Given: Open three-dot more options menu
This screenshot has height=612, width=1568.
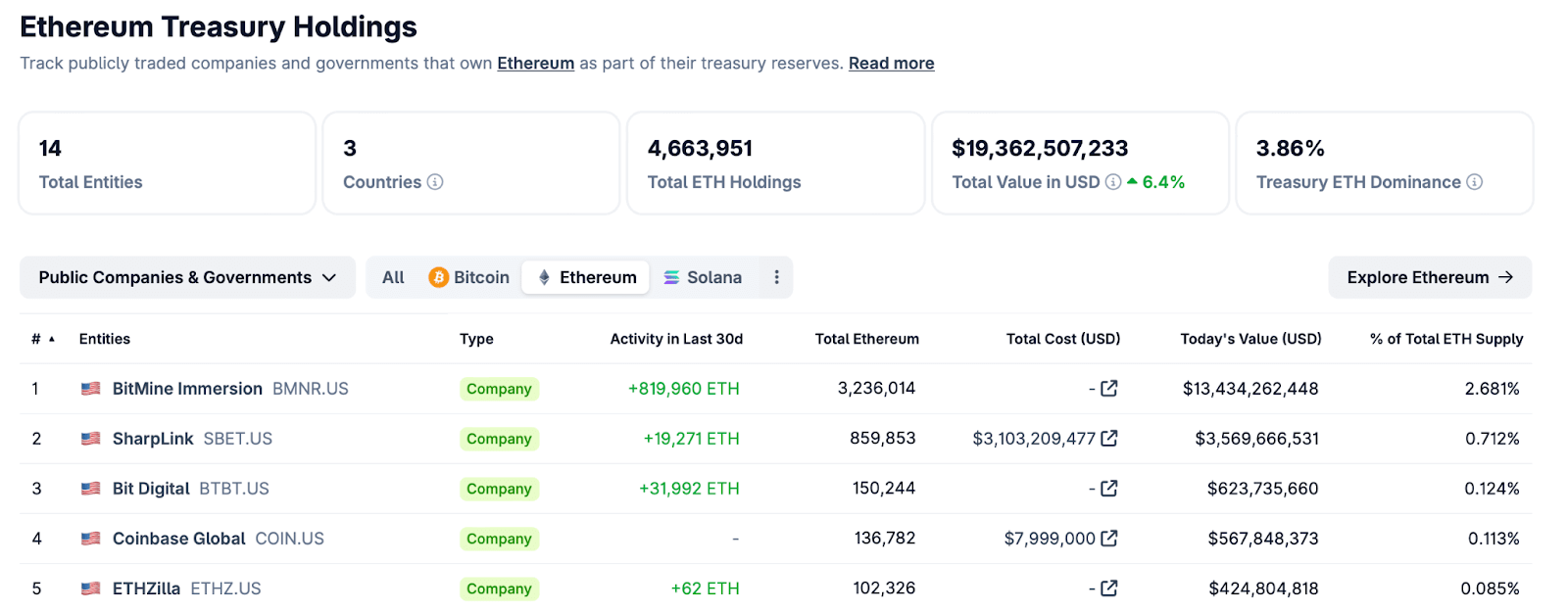Looking at the screenshot, I should 776,277.
